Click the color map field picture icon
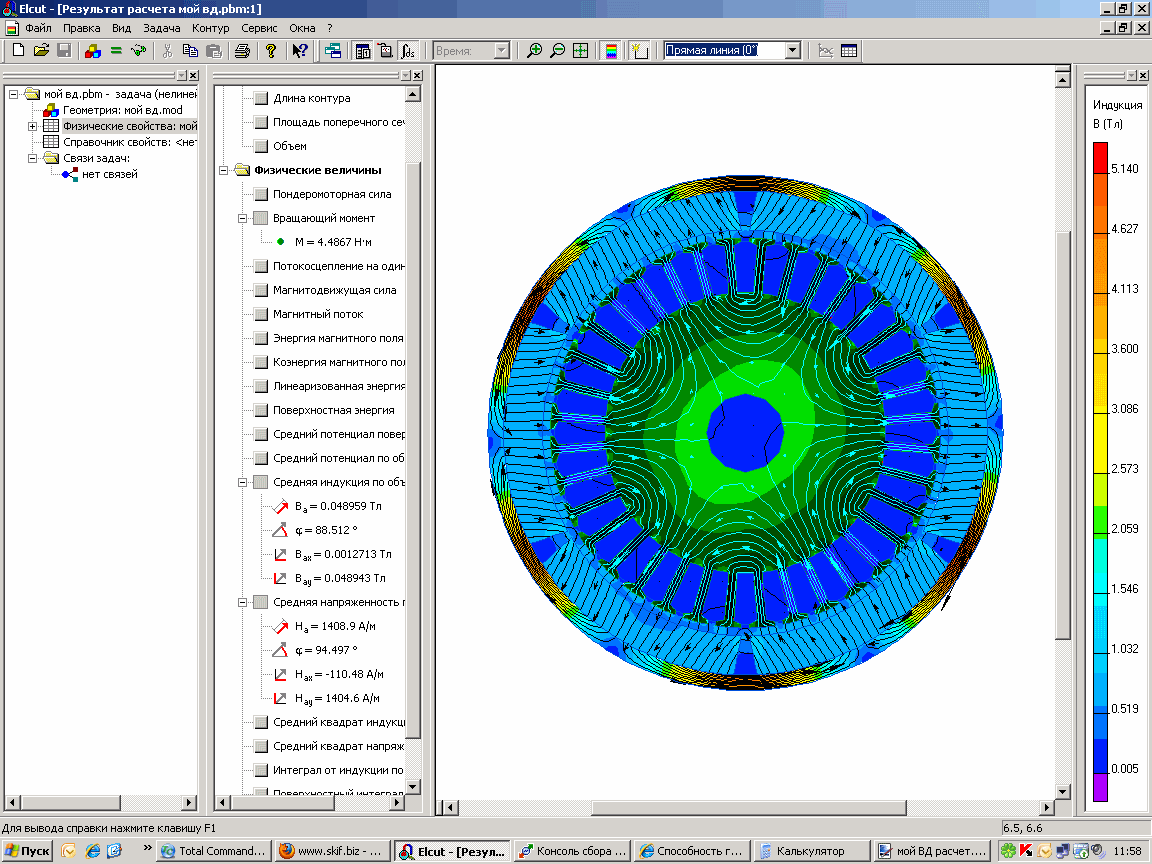This screenshot has height=864, width=1152. tap(610, 51)
